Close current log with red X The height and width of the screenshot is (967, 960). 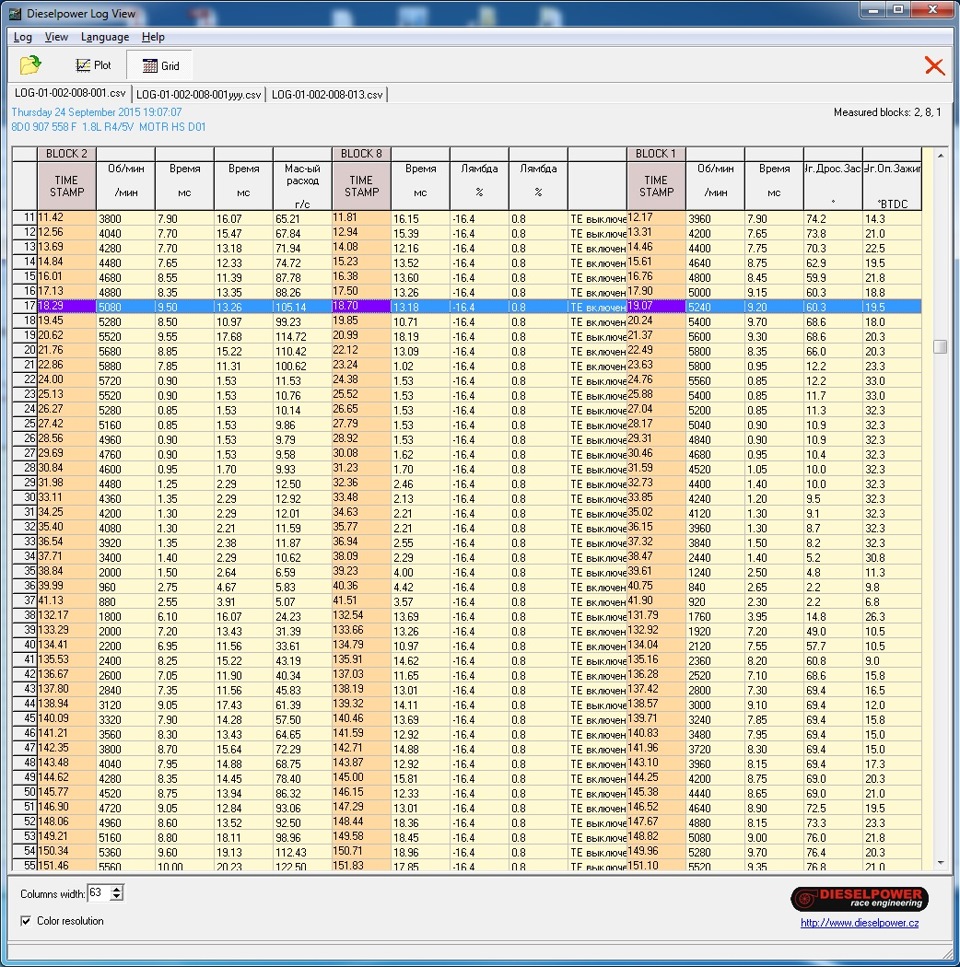tap(934, 65)
